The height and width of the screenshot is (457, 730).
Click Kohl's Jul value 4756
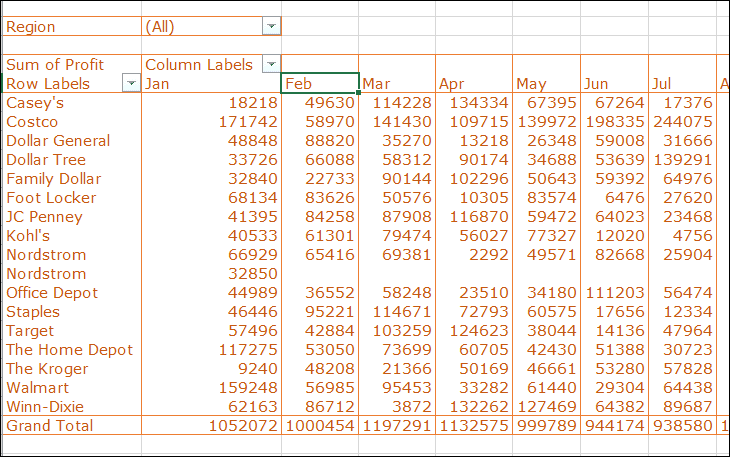point(692,236)
